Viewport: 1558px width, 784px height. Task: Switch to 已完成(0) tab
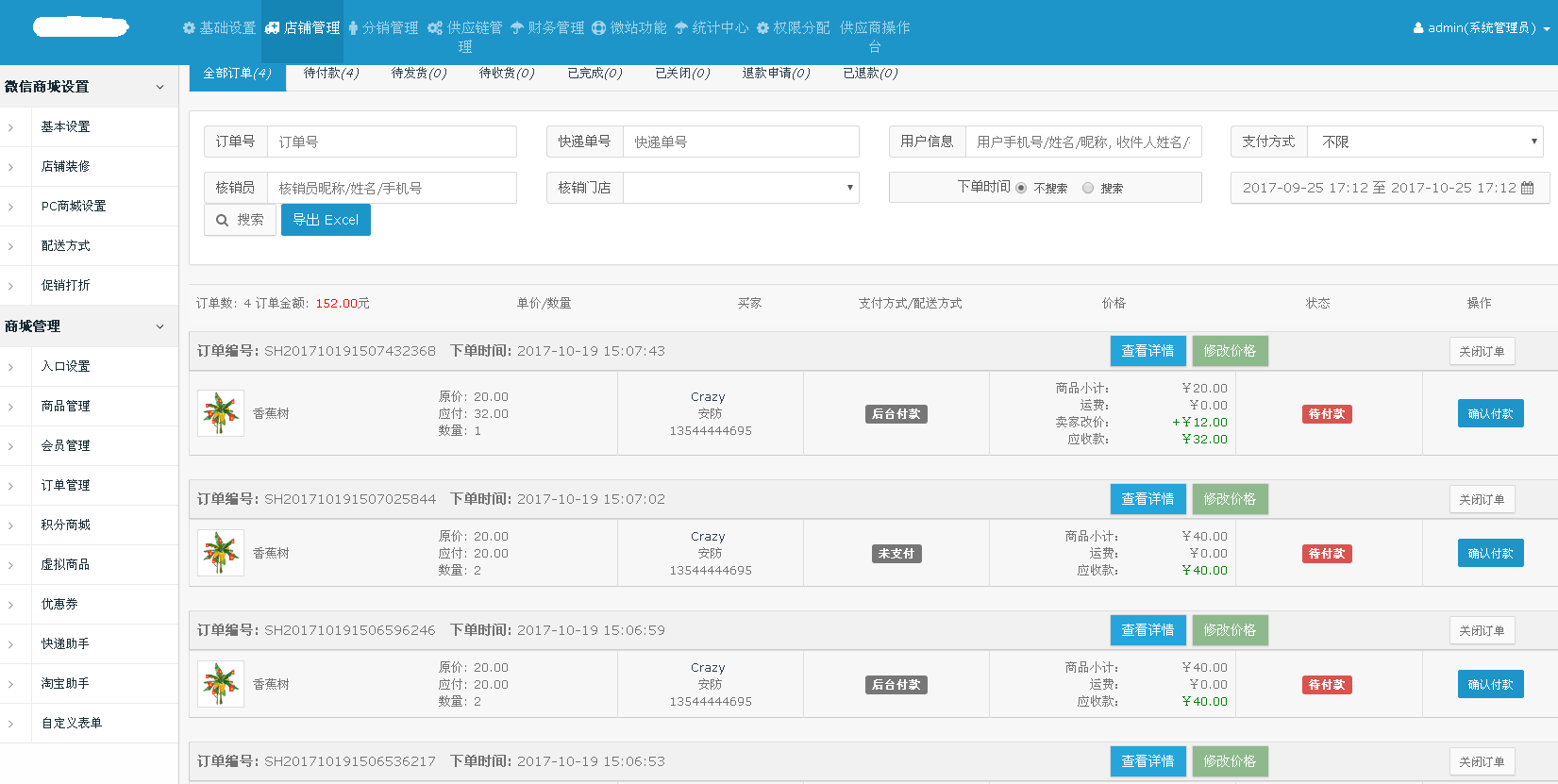coord(595,74)
